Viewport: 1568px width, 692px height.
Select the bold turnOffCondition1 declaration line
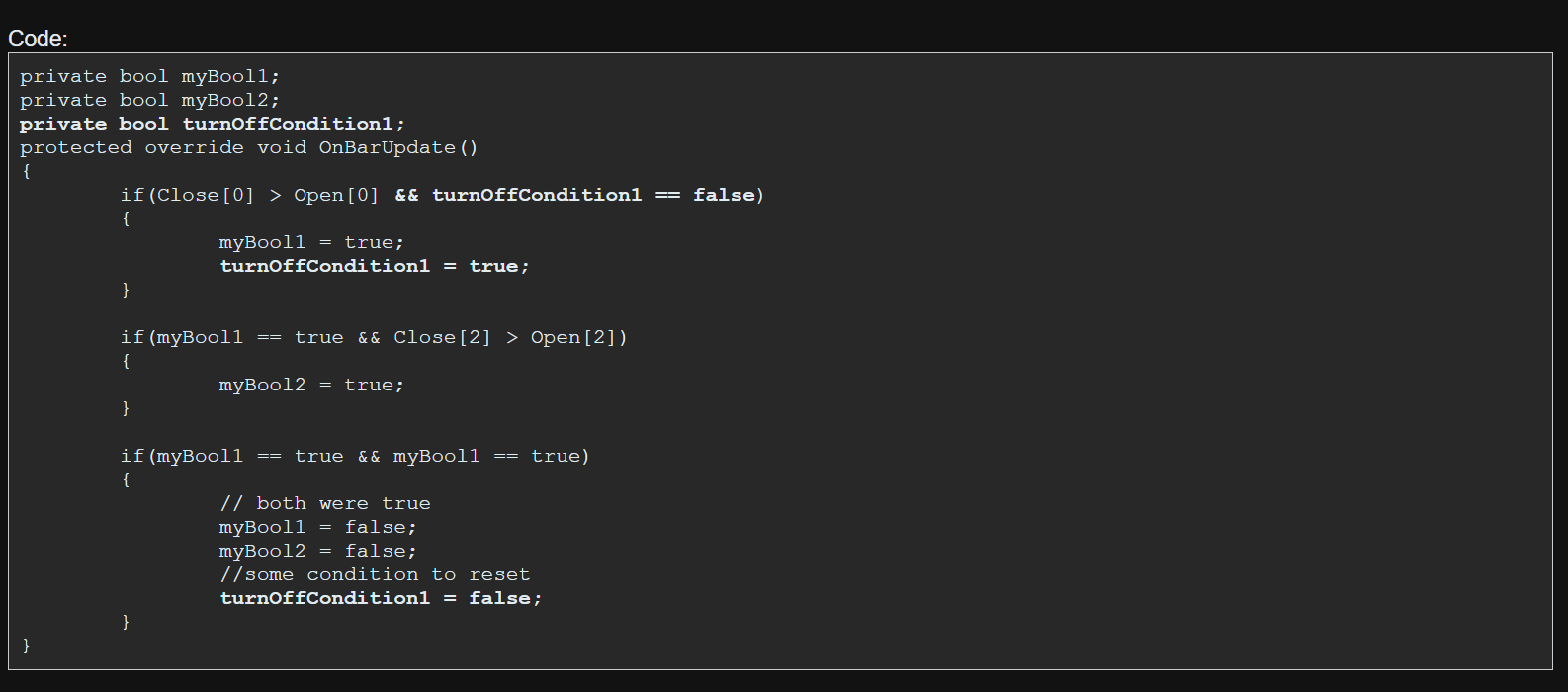212,124
